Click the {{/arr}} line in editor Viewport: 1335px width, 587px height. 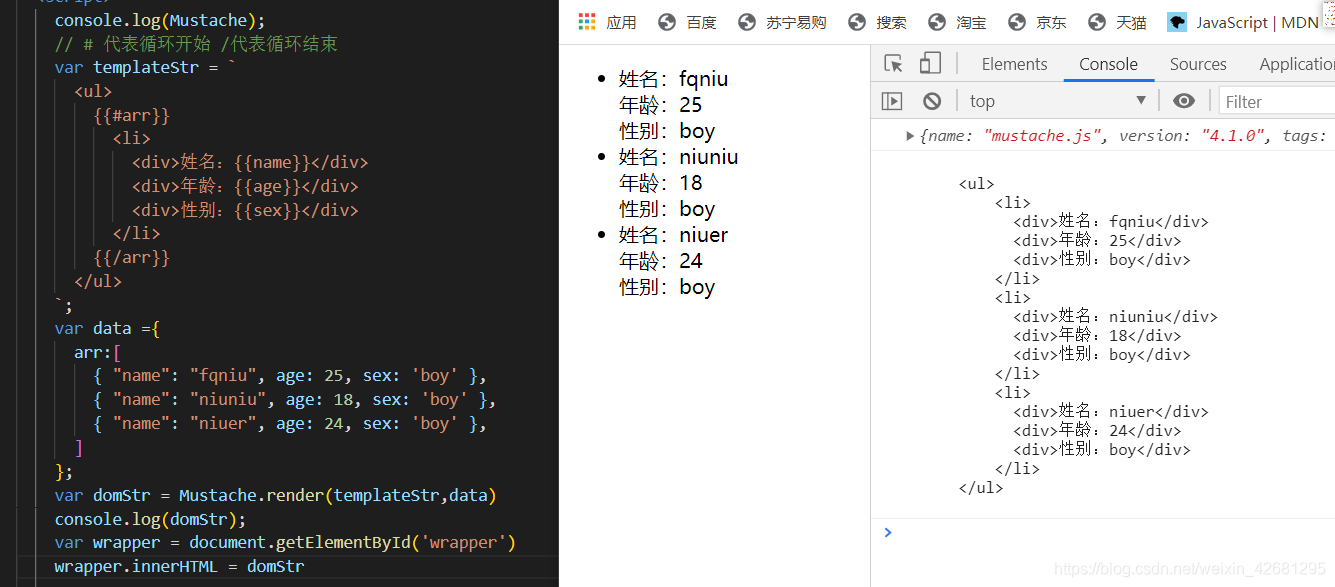(131, 257)
